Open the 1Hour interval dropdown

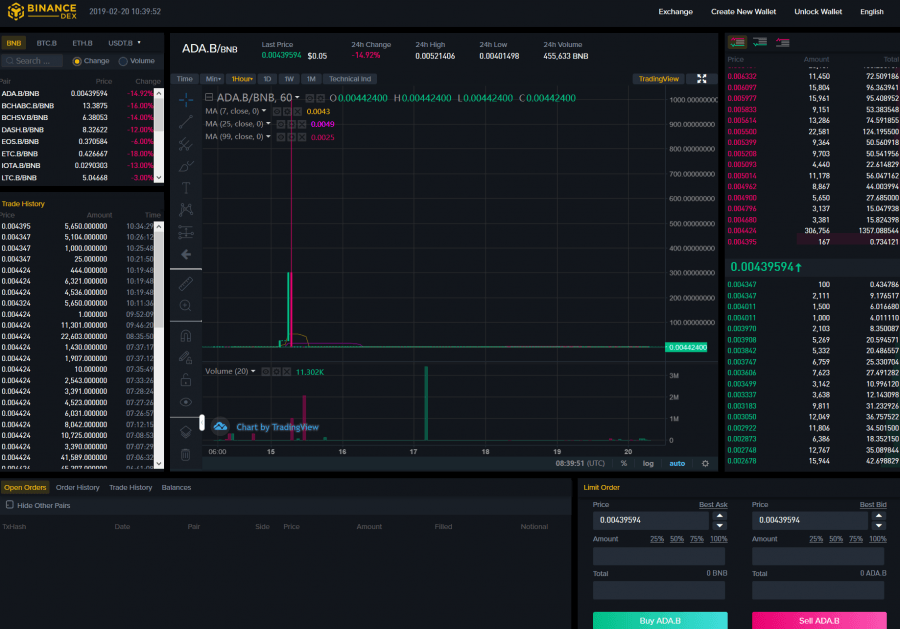pos(242,79)
